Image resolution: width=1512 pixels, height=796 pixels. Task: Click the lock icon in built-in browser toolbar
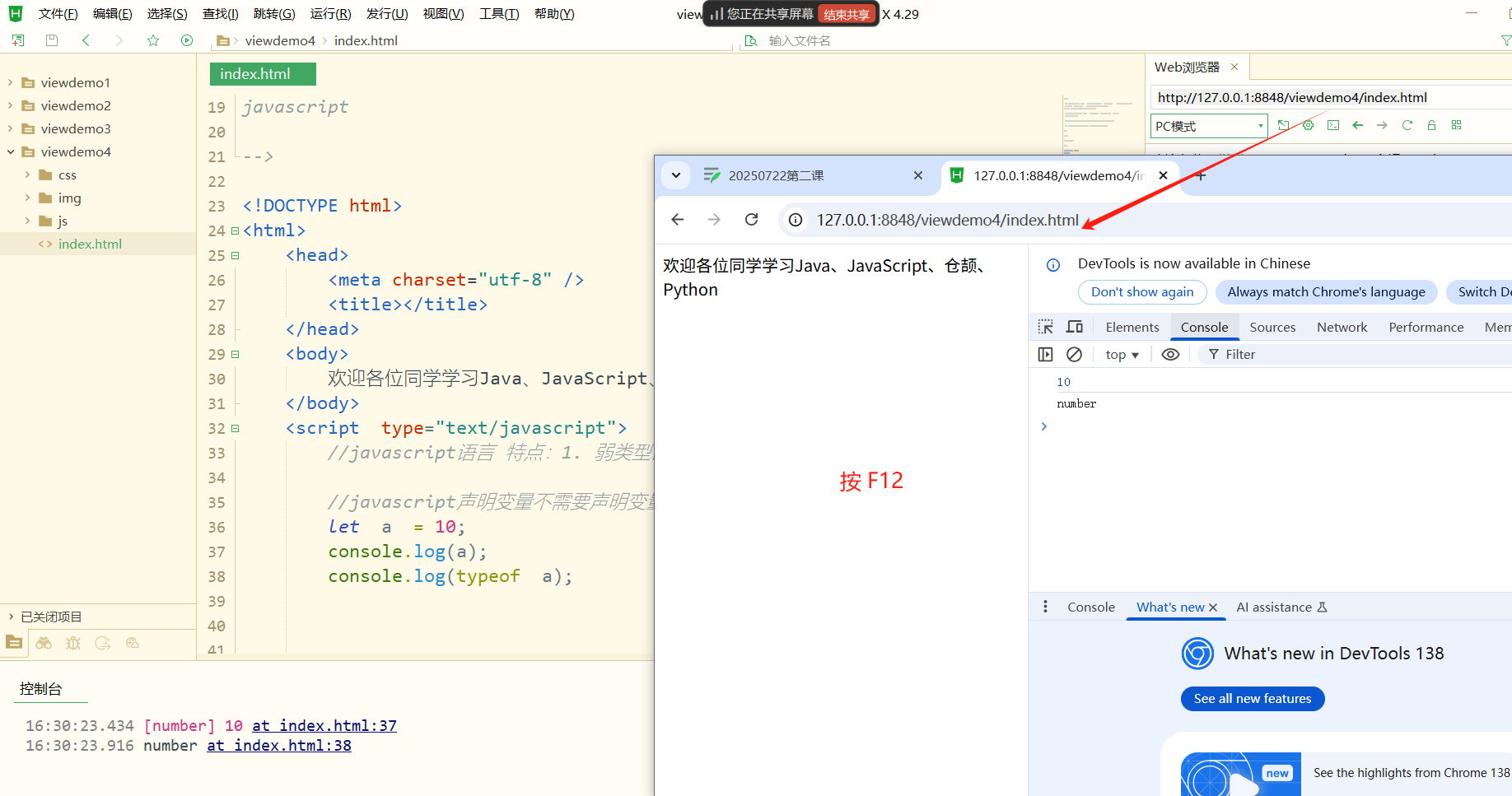point(1432,125)
